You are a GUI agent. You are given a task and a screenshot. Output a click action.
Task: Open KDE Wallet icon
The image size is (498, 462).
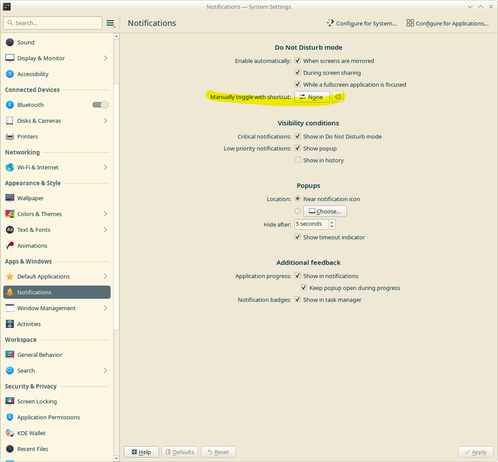[10, 433]
